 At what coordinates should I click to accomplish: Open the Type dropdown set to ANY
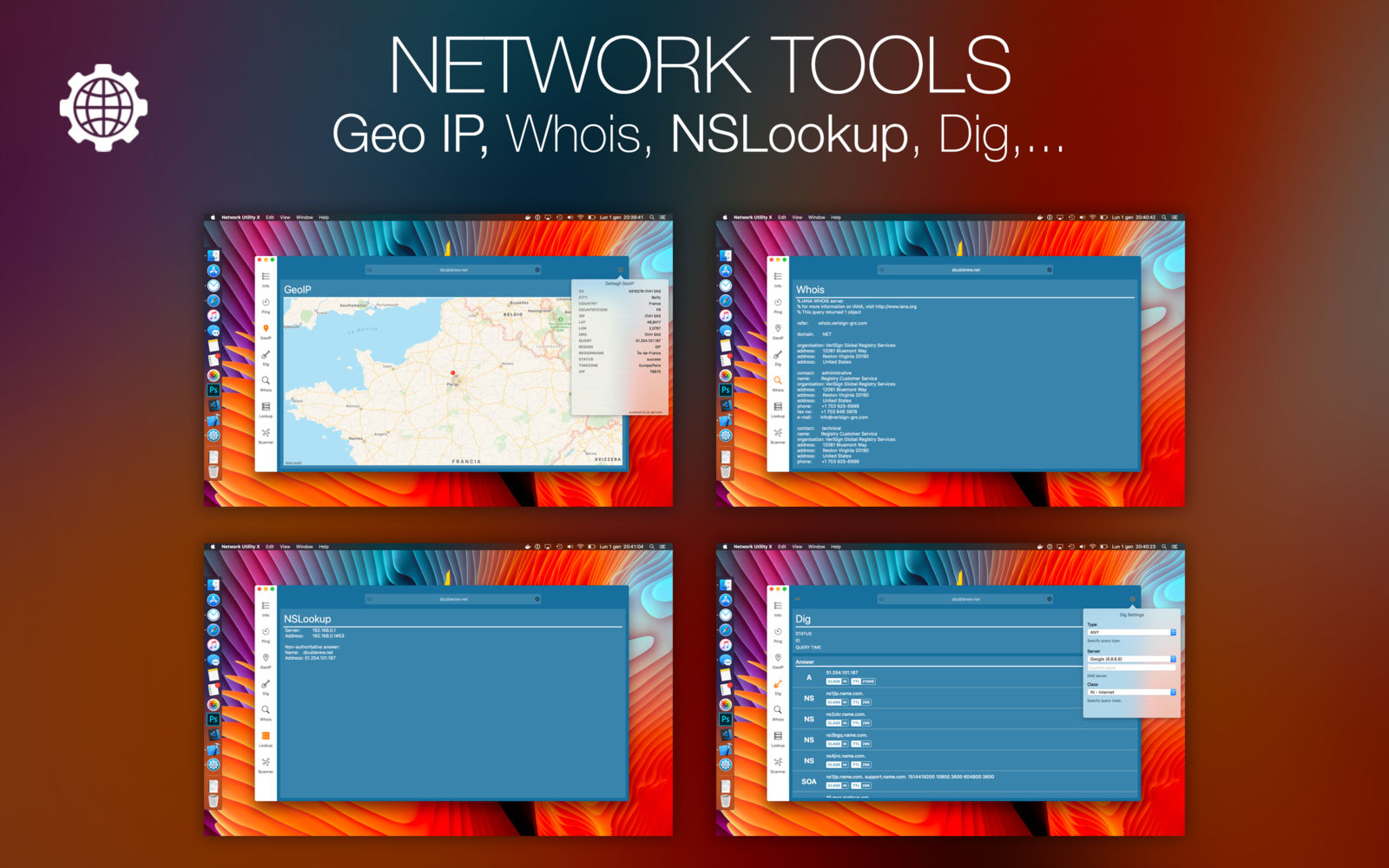(x=1132, y=632)
